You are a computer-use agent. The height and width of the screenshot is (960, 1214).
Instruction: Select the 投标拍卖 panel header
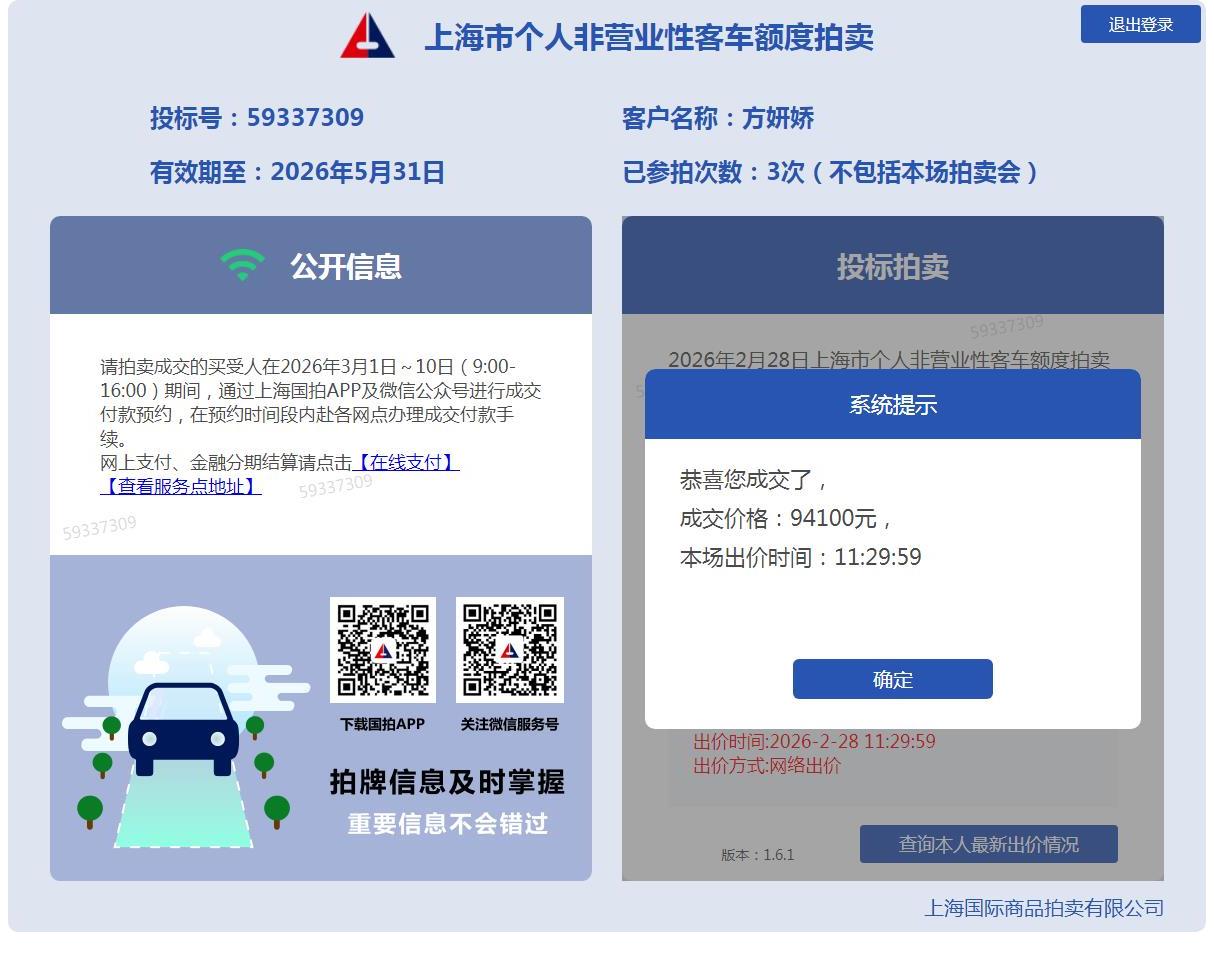(x=892, y=266)
